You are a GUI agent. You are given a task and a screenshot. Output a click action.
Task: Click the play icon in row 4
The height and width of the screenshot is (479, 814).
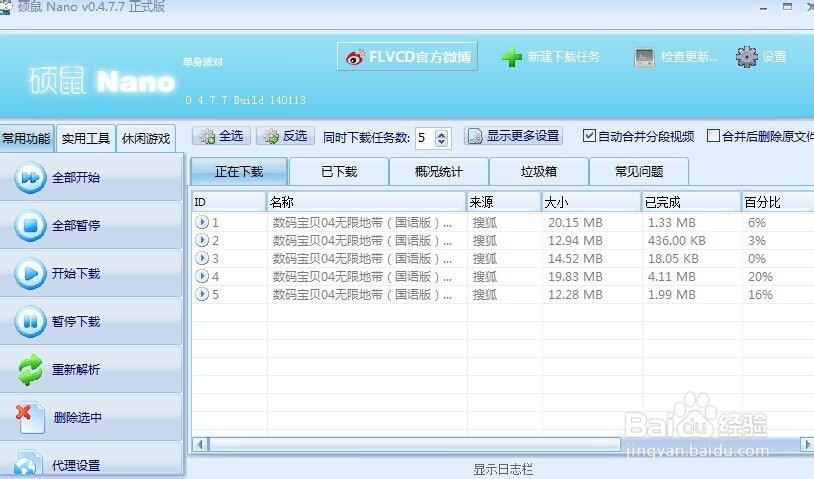(x=201, y=276)
